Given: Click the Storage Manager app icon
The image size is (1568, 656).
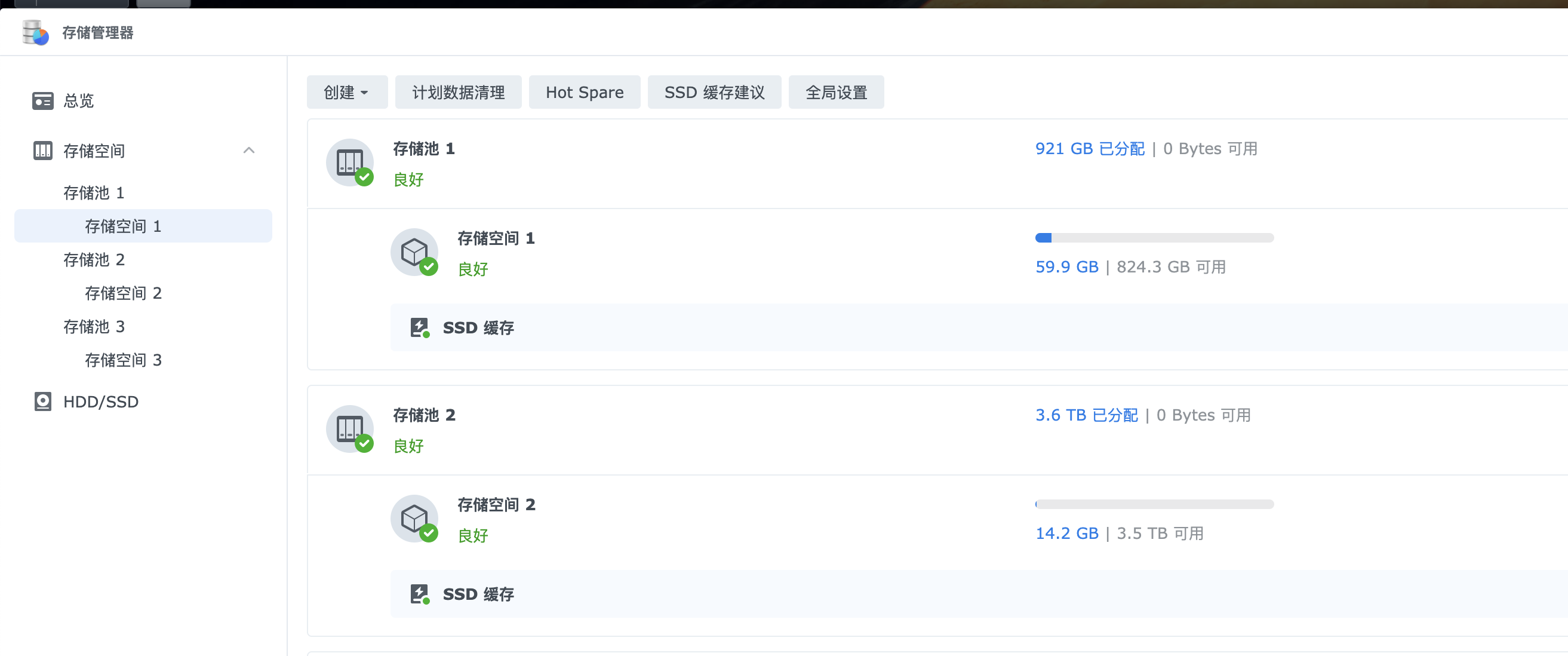Looking at the screenshot, I should click(x=35, y=32).
